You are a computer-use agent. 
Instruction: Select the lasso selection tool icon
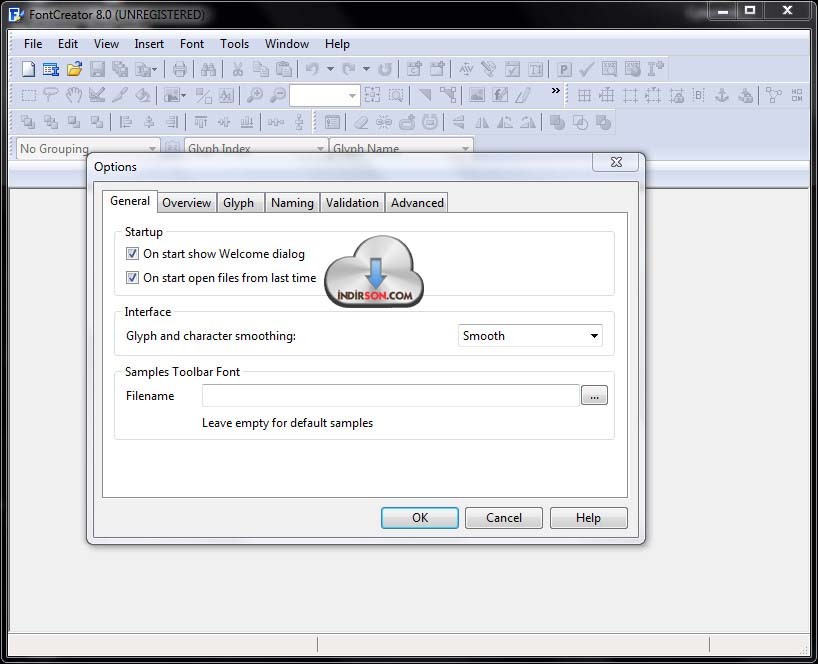tap(51, 95)
